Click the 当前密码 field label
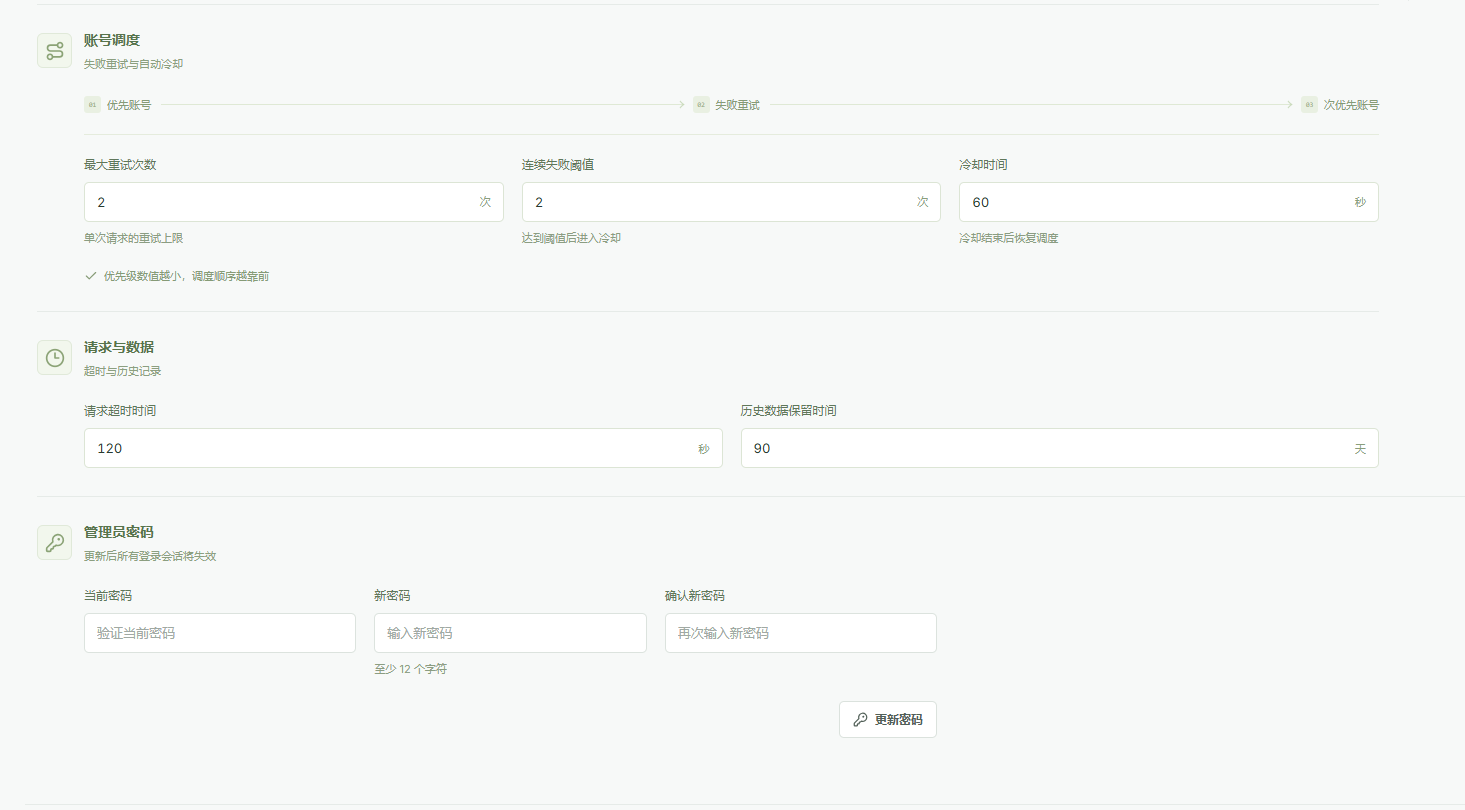The height and width of the screenshot is (810, 1465). click(108, 596)
